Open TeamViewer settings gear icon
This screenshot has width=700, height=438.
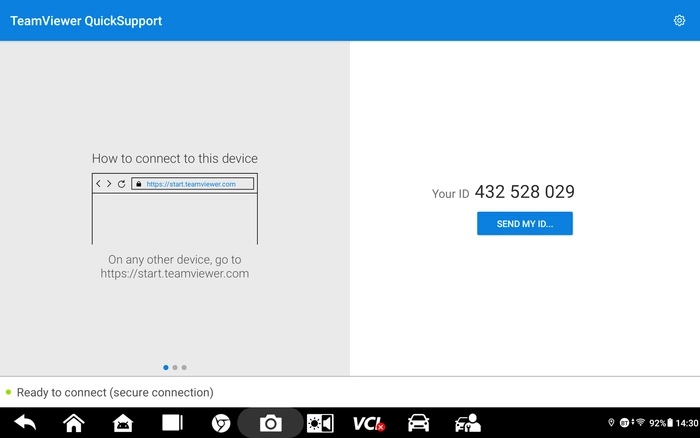679,21
